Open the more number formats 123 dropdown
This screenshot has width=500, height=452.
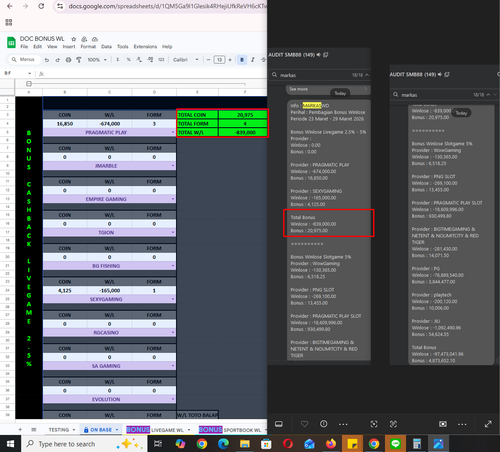click(x=161, y=60)
